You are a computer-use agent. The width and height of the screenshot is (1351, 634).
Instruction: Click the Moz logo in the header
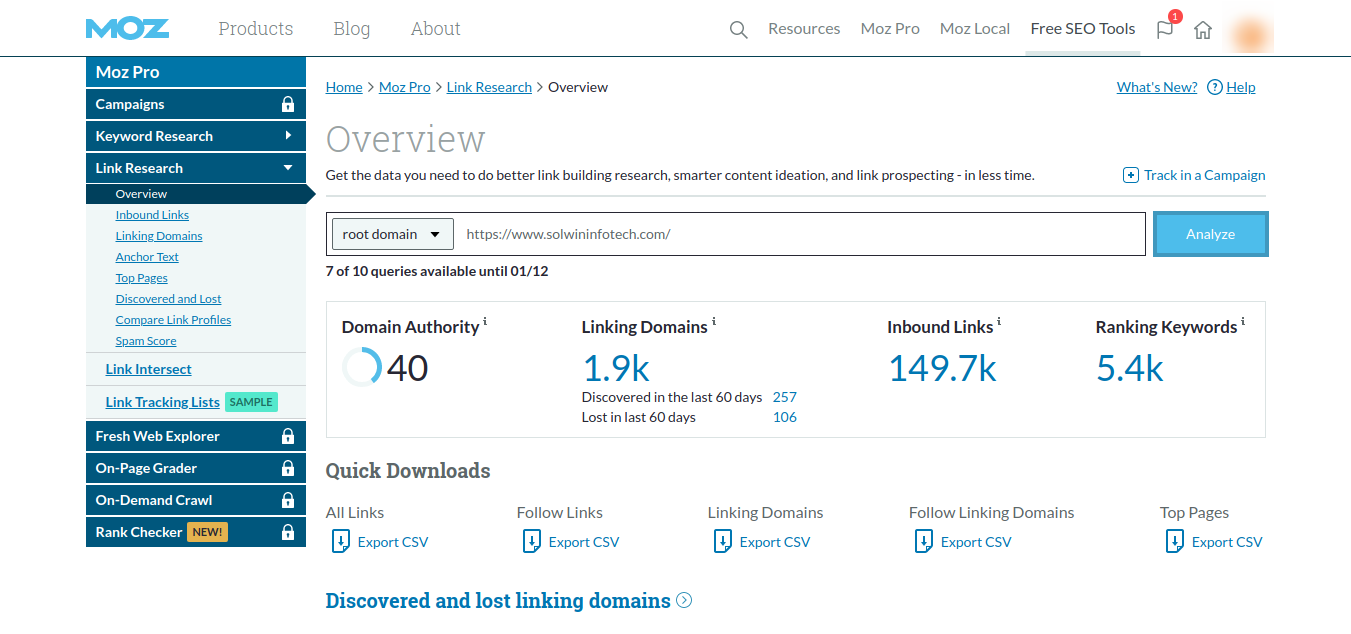pos(127,28)
